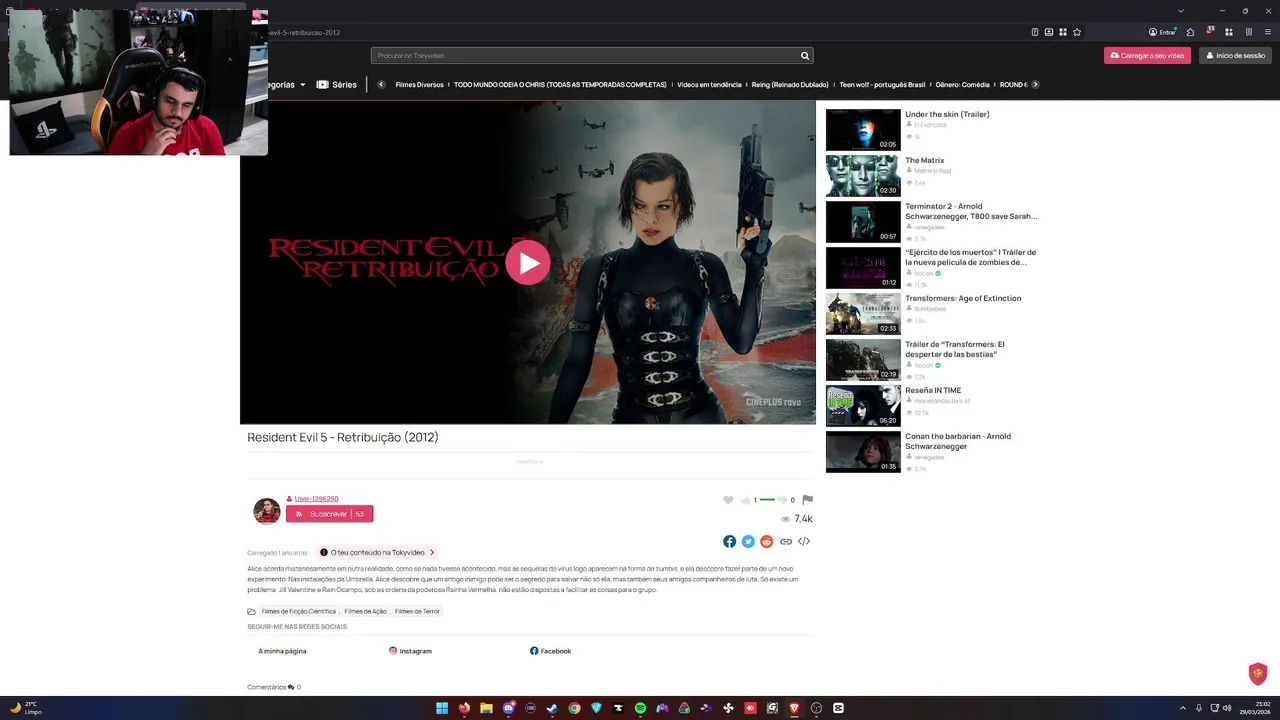The width and height of the screenshot is (1280, 720).
Task: Open Firefox from taskbar
Action: pyautogui.click(x=464, y=708)
